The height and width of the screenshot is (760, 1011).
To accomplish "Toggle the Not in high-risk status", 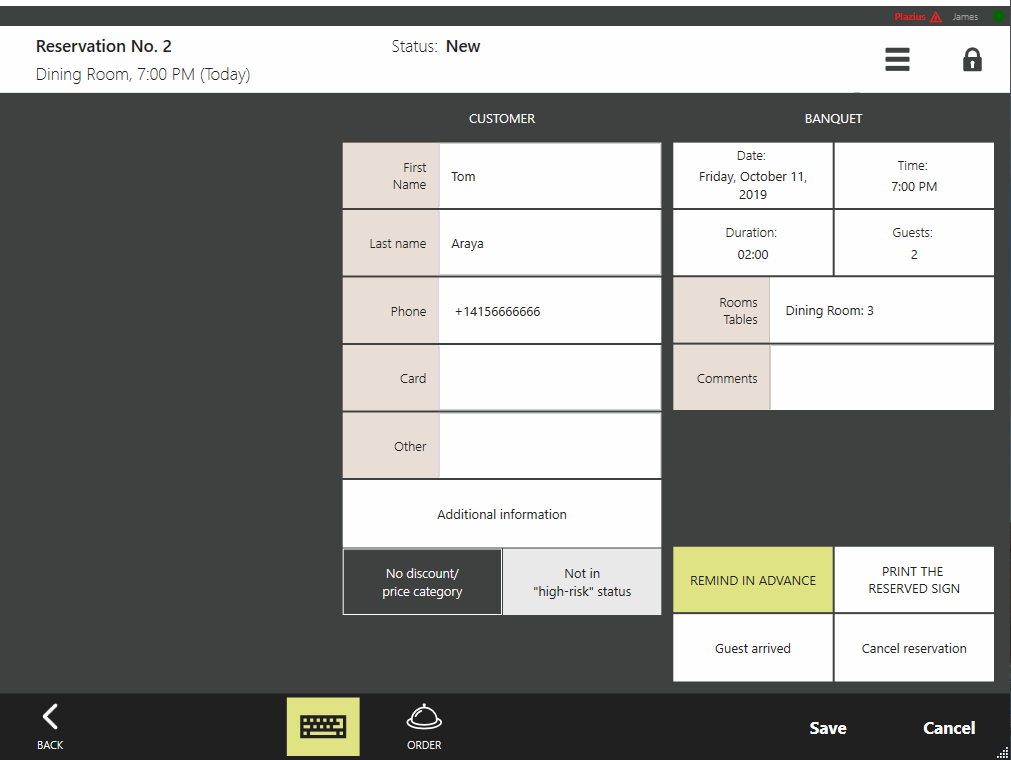I will pos(582,582).
